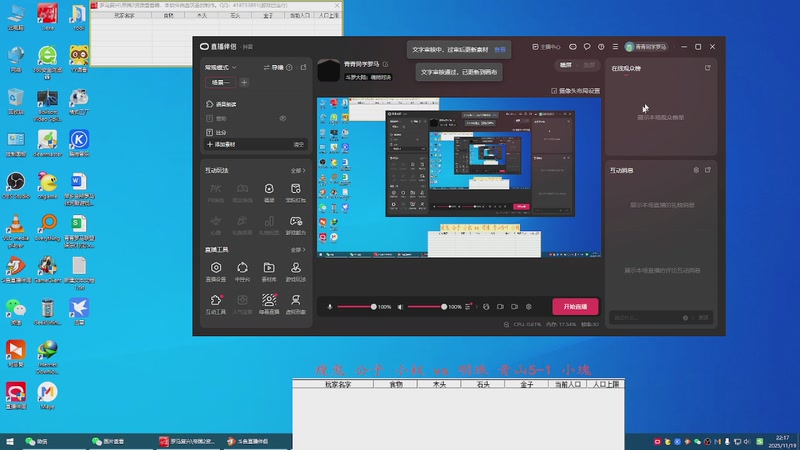
Task: Mute the microphone icon
Action: click(330, 307)
